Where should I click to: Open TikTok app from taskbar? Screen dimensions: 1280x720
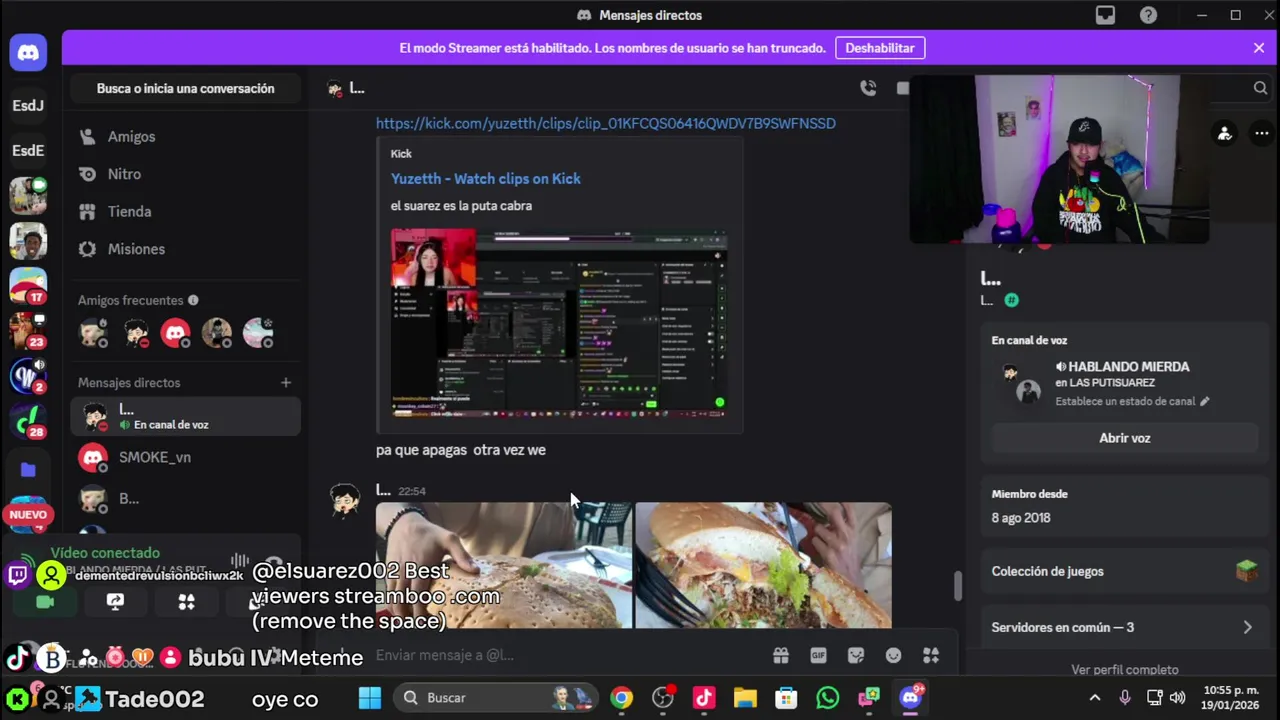[x=704, y=698]
